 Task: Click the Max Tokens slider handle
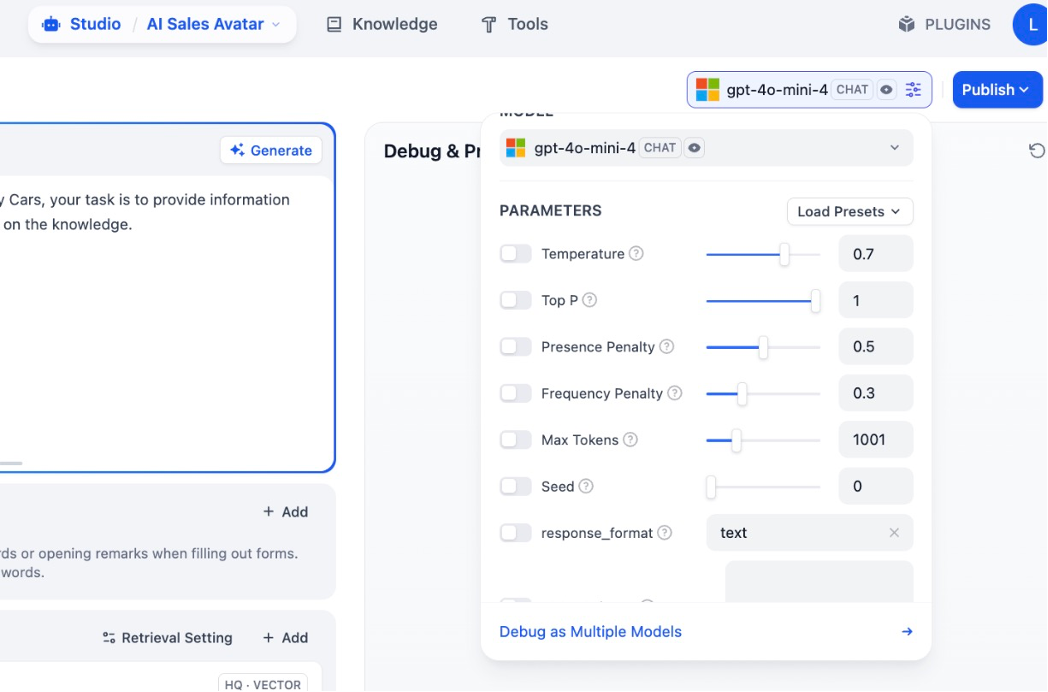click(x=736, y=440)
